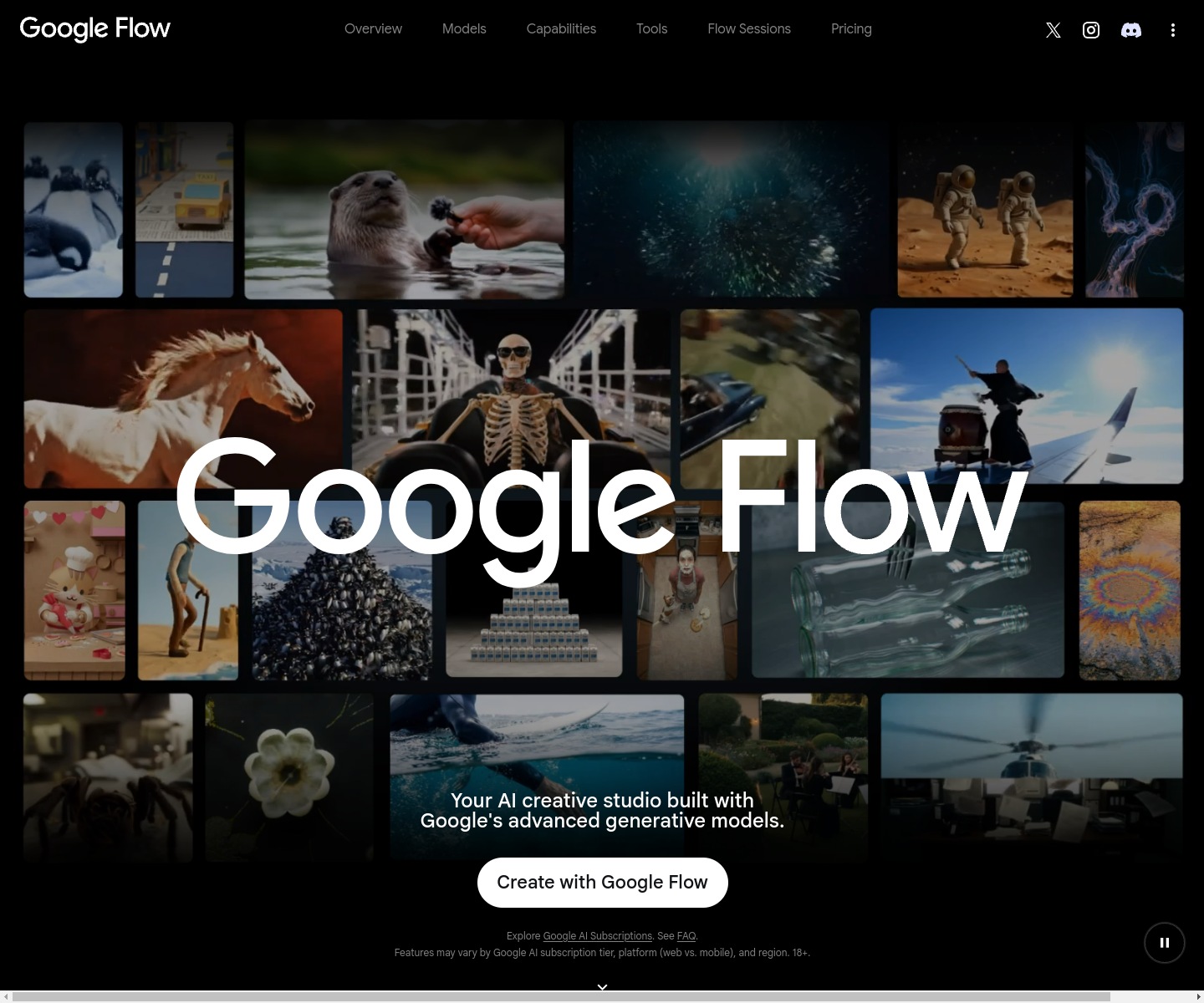This screenshot has height=1003, width=1204.
Task: View the Pricing page
Action: [x=851, y=28]
